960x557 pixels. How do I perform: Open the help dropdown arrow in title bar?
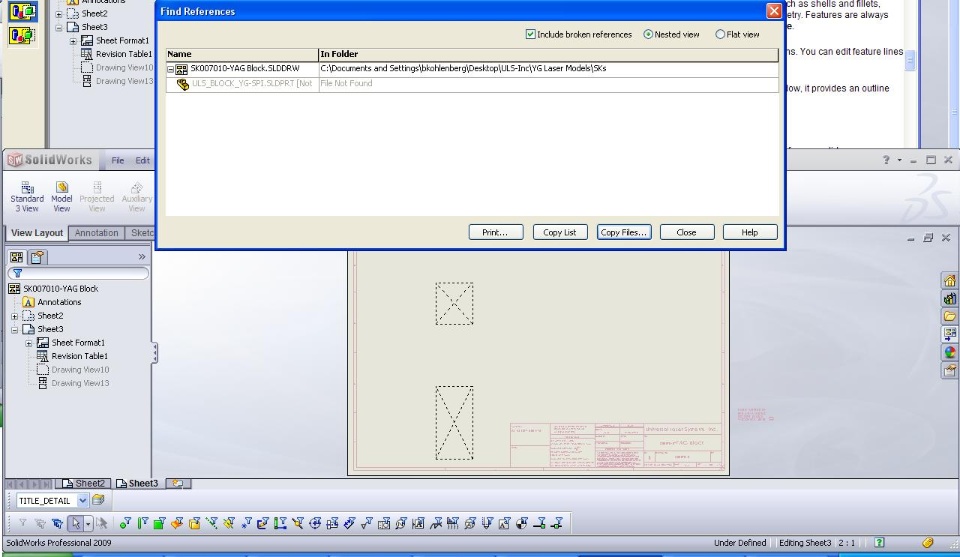(899, 160)
